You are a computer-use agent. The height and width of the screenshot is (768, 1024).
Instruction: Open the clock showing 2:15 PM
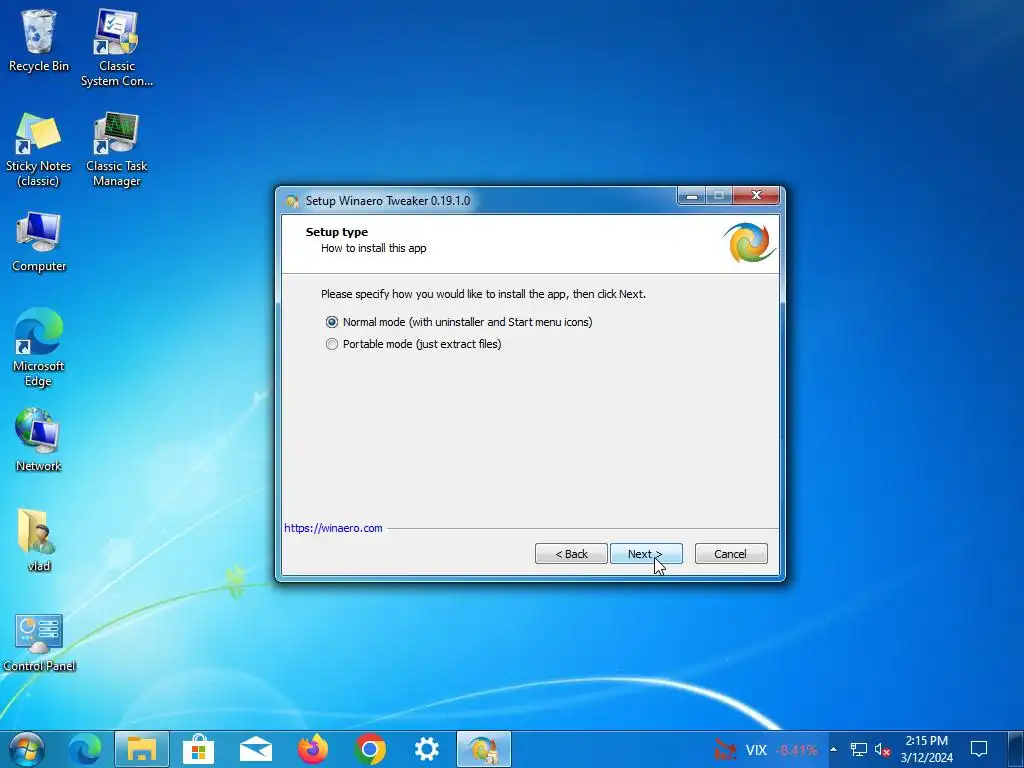pos(927,749)
